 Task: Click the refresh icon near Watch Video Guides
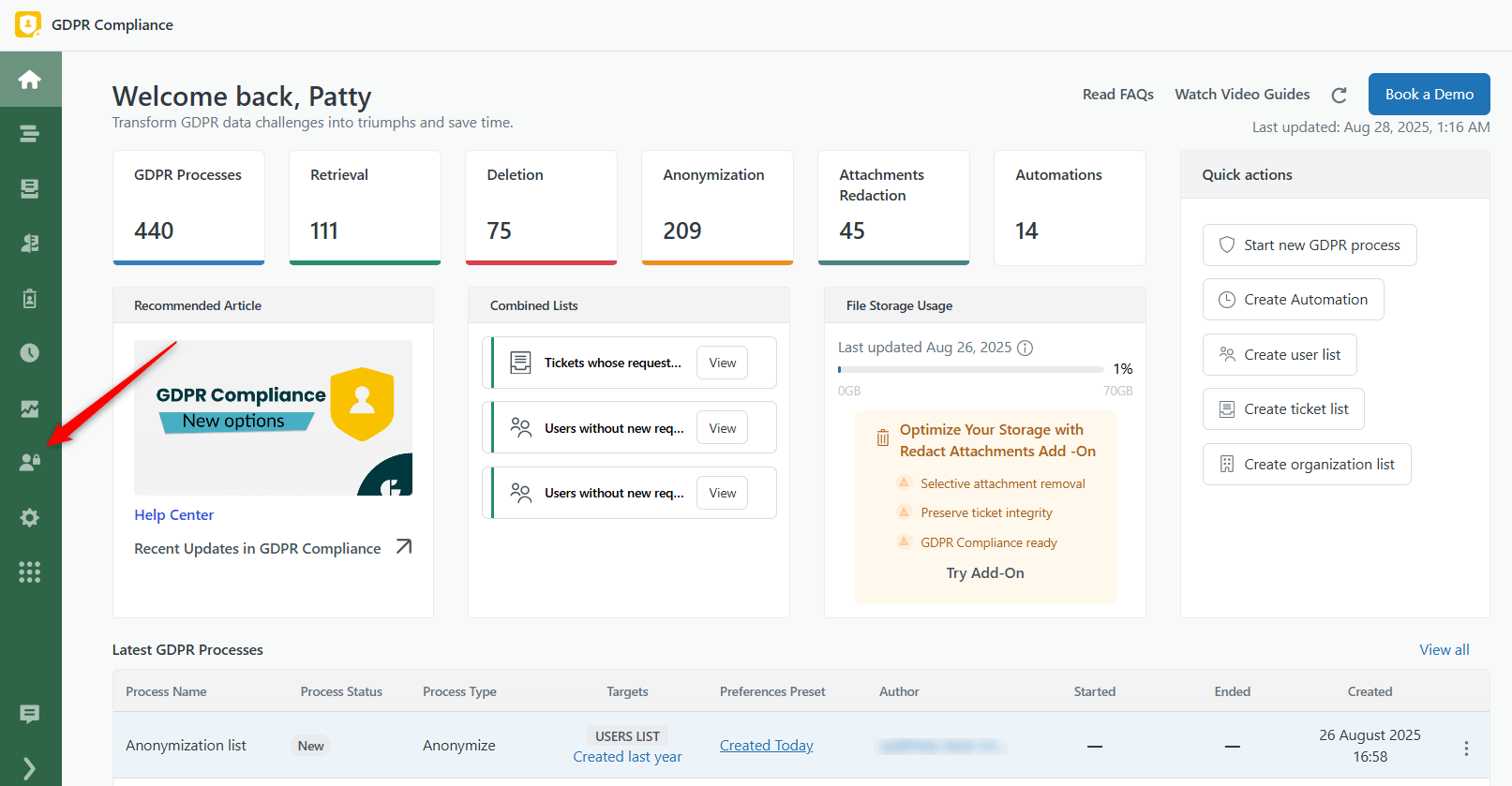point(1340,95)
